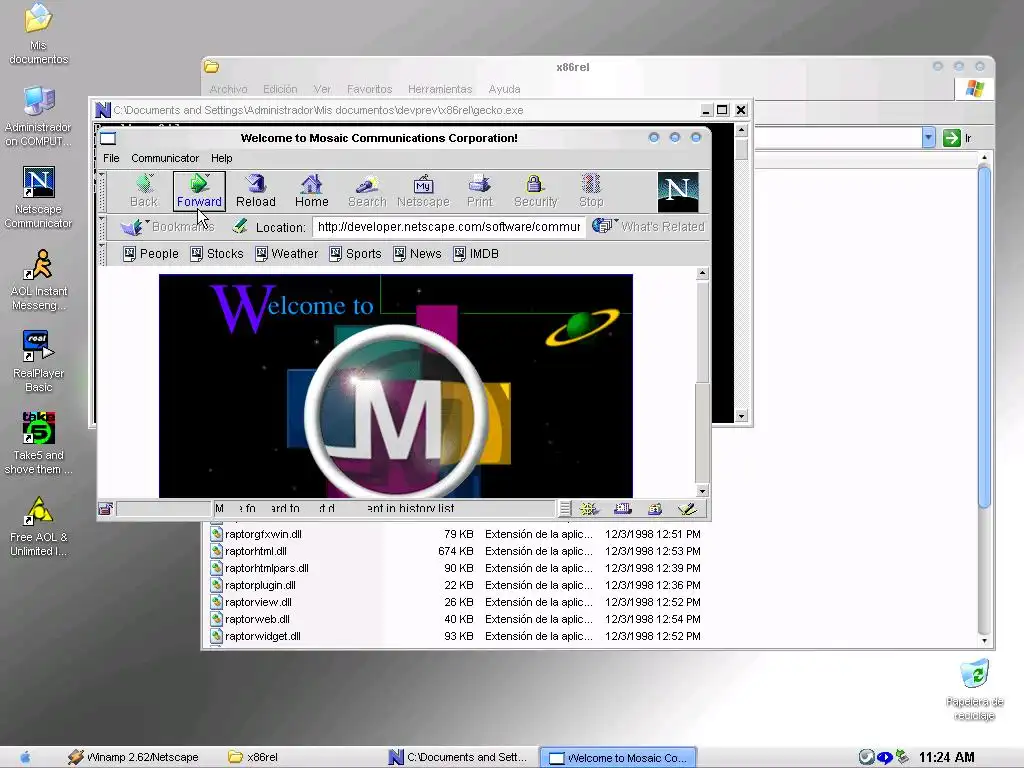Open the Weather personal toolbar link
Screen dimensions: 1024x768
287,253
